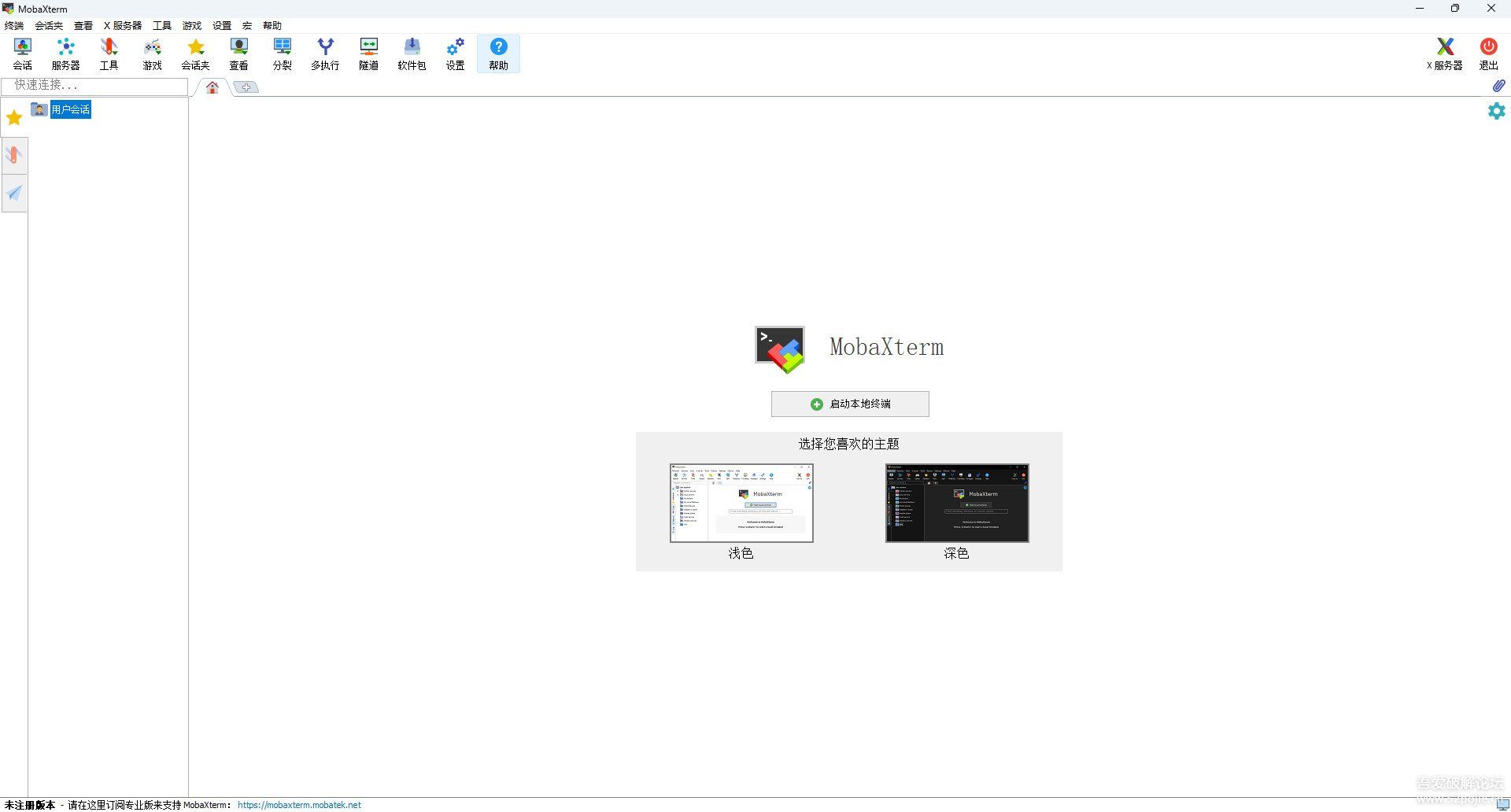This screenshot has height=812, width=1511.
Task: Click the monitor icon in status bar corner
Action: pos(1502,804)
